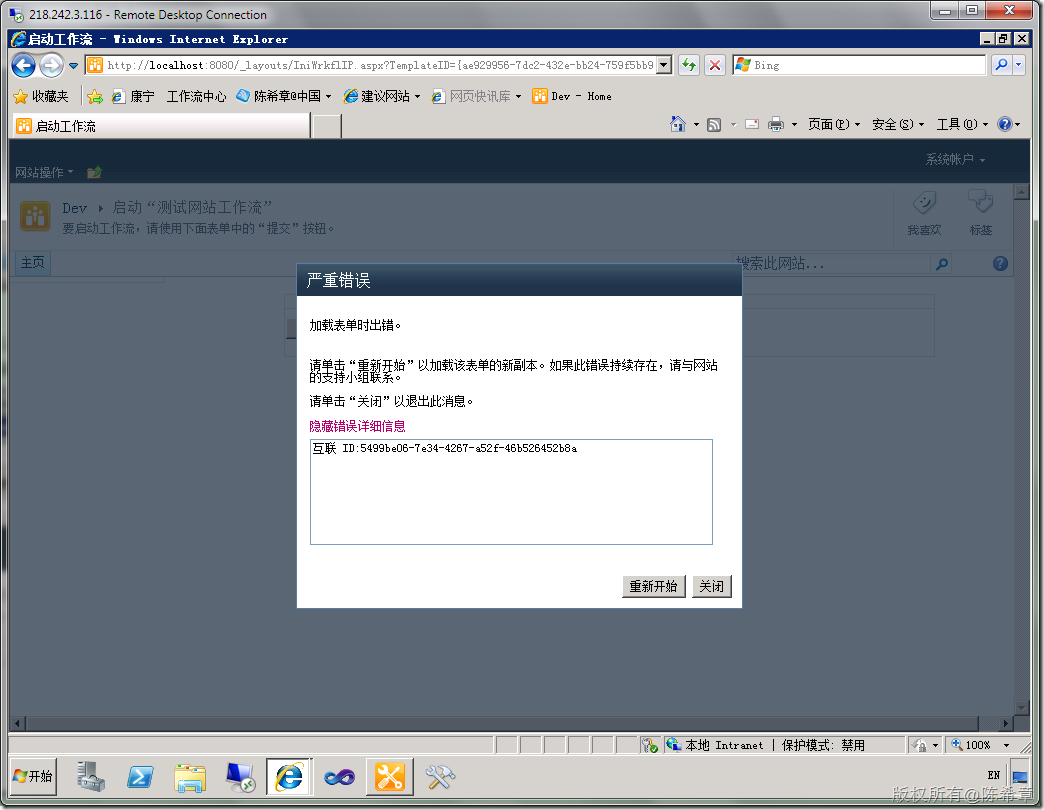The height and width of the screenshot is (810, 1044).
Task: Open the 系统帐户 user menu
Action: pos(955,159)
